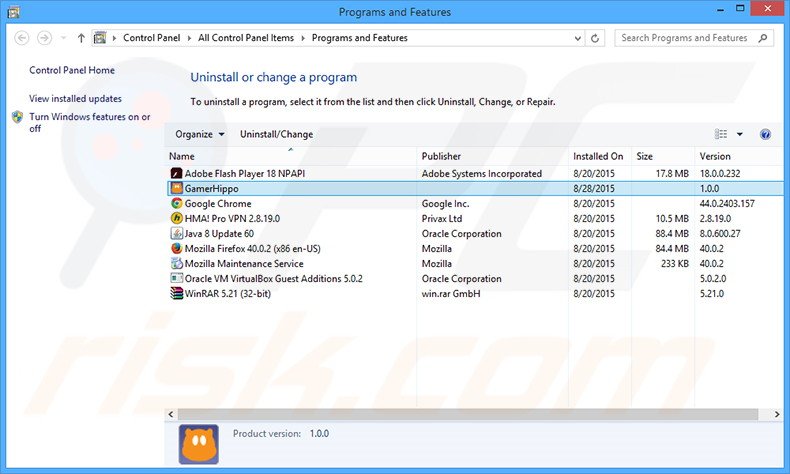Sort by the Size column header
This screenshot has height=474, width=790.
pos(663,156)
